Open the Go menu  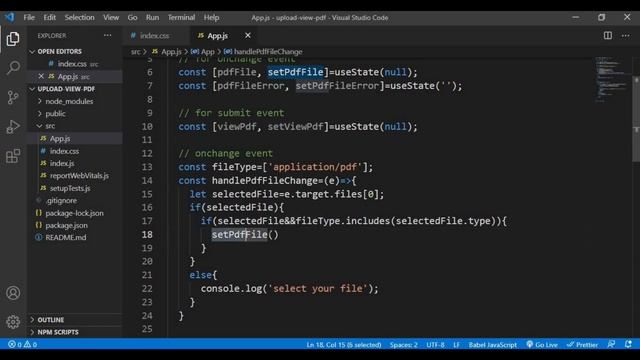[132, 18]
